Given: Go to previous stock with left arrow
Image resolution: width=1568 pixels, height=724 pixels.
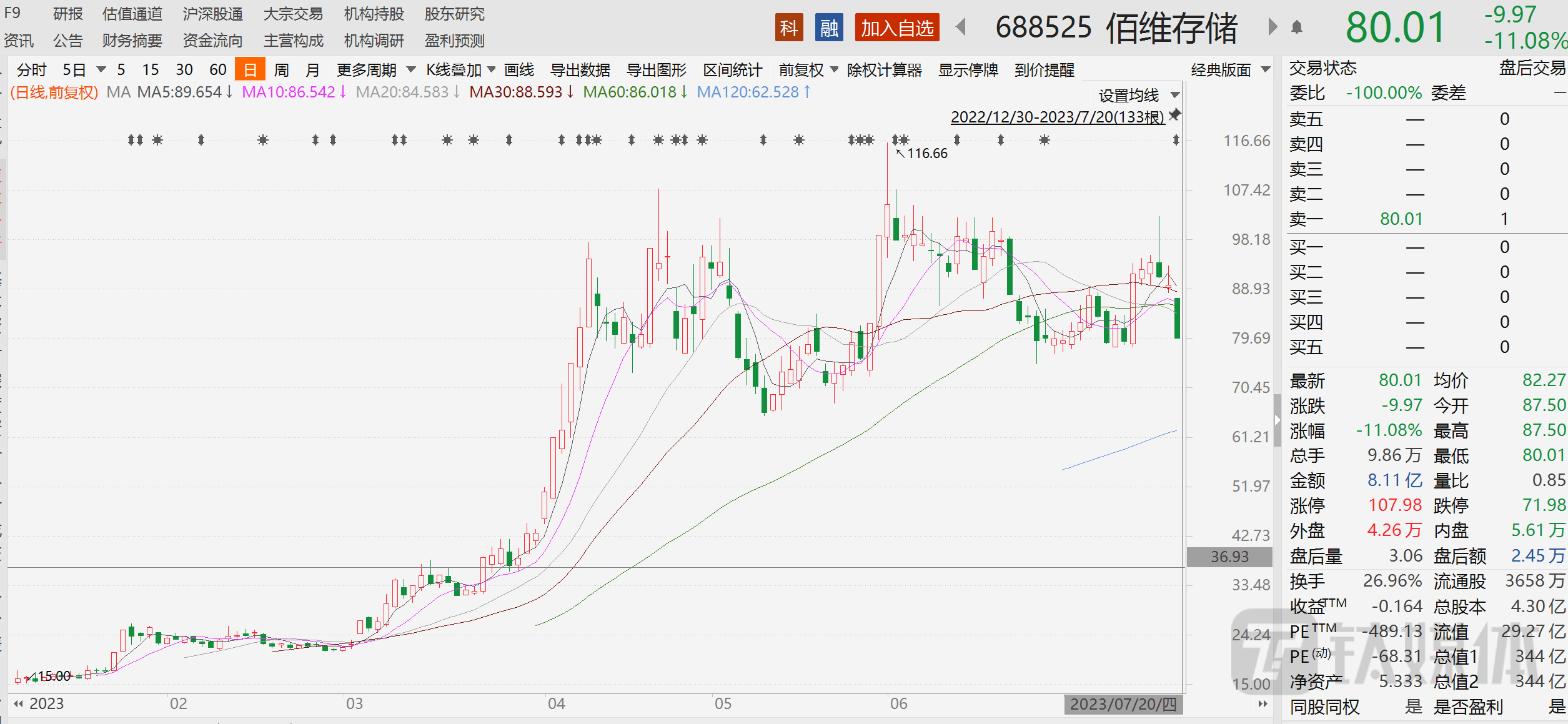Looking at the screenshot, I should point(961,27).
